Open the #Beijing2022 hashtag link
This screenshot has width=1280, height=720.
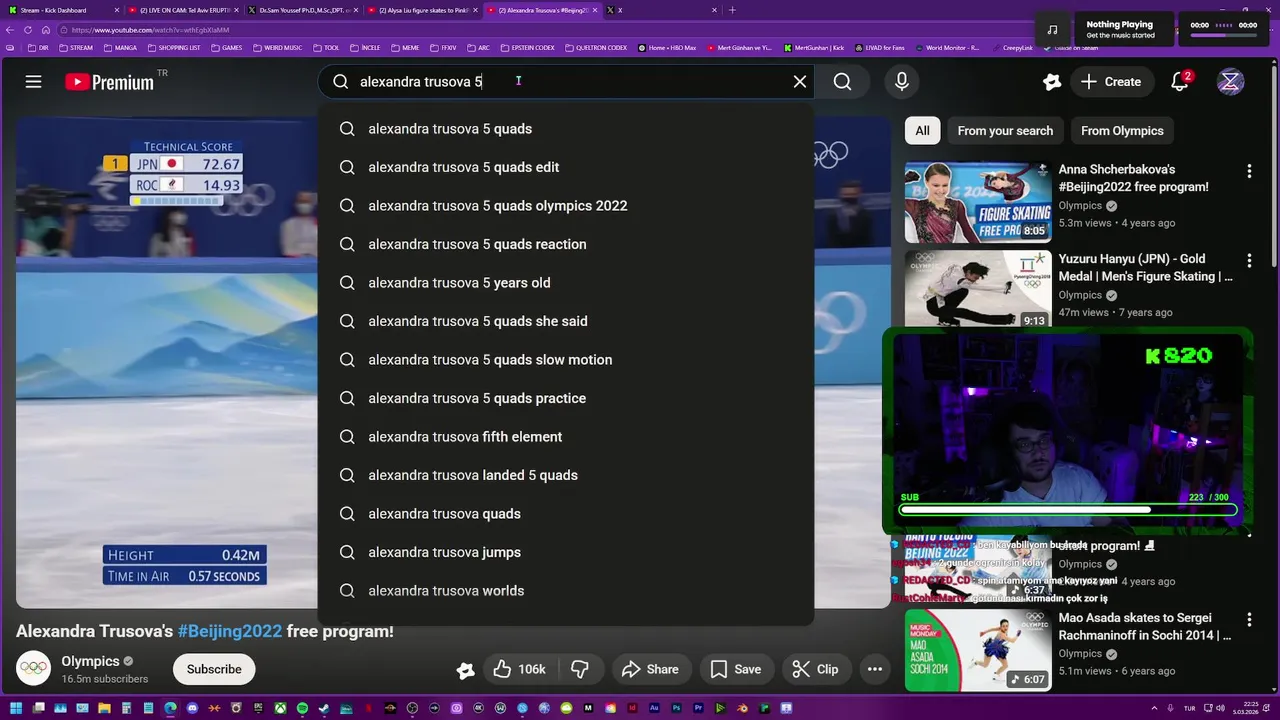[230, 632]
